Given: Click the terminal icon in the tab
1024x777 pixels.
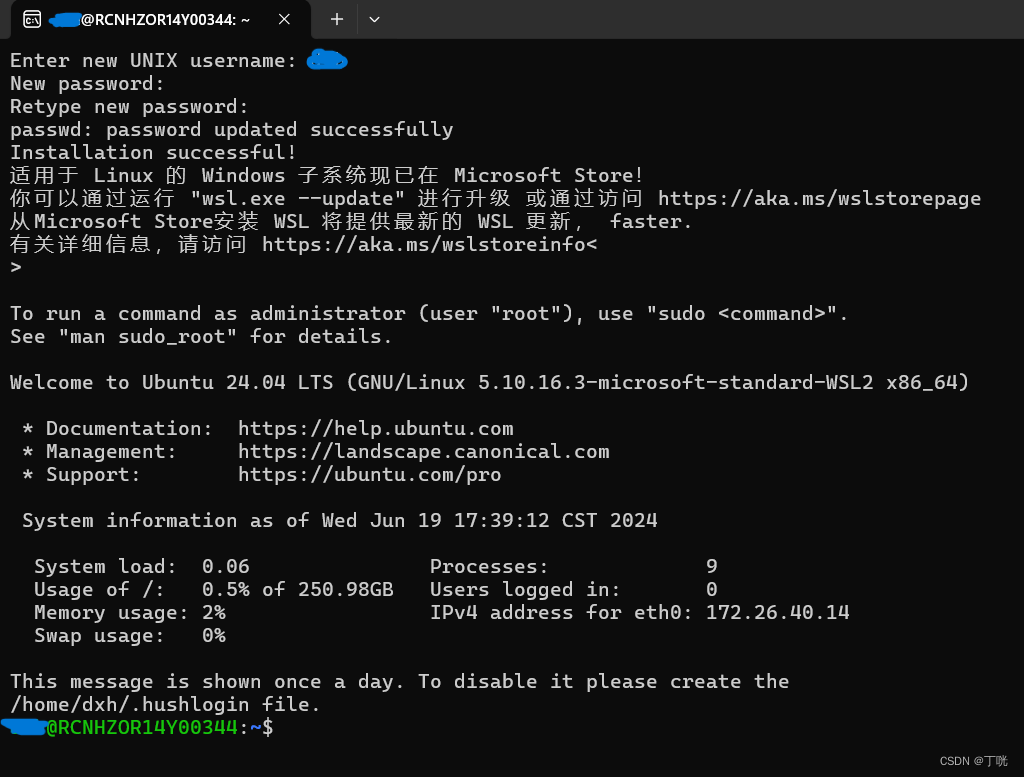Looking at the screenshot, I should tap(32, 20).
